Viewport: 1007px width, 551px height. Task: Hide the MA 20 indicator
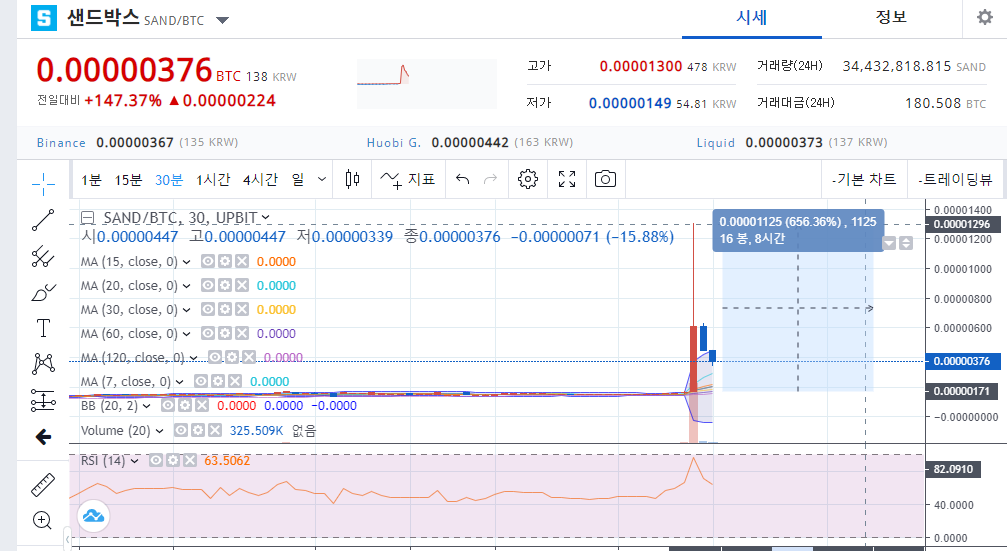[208, 285]
